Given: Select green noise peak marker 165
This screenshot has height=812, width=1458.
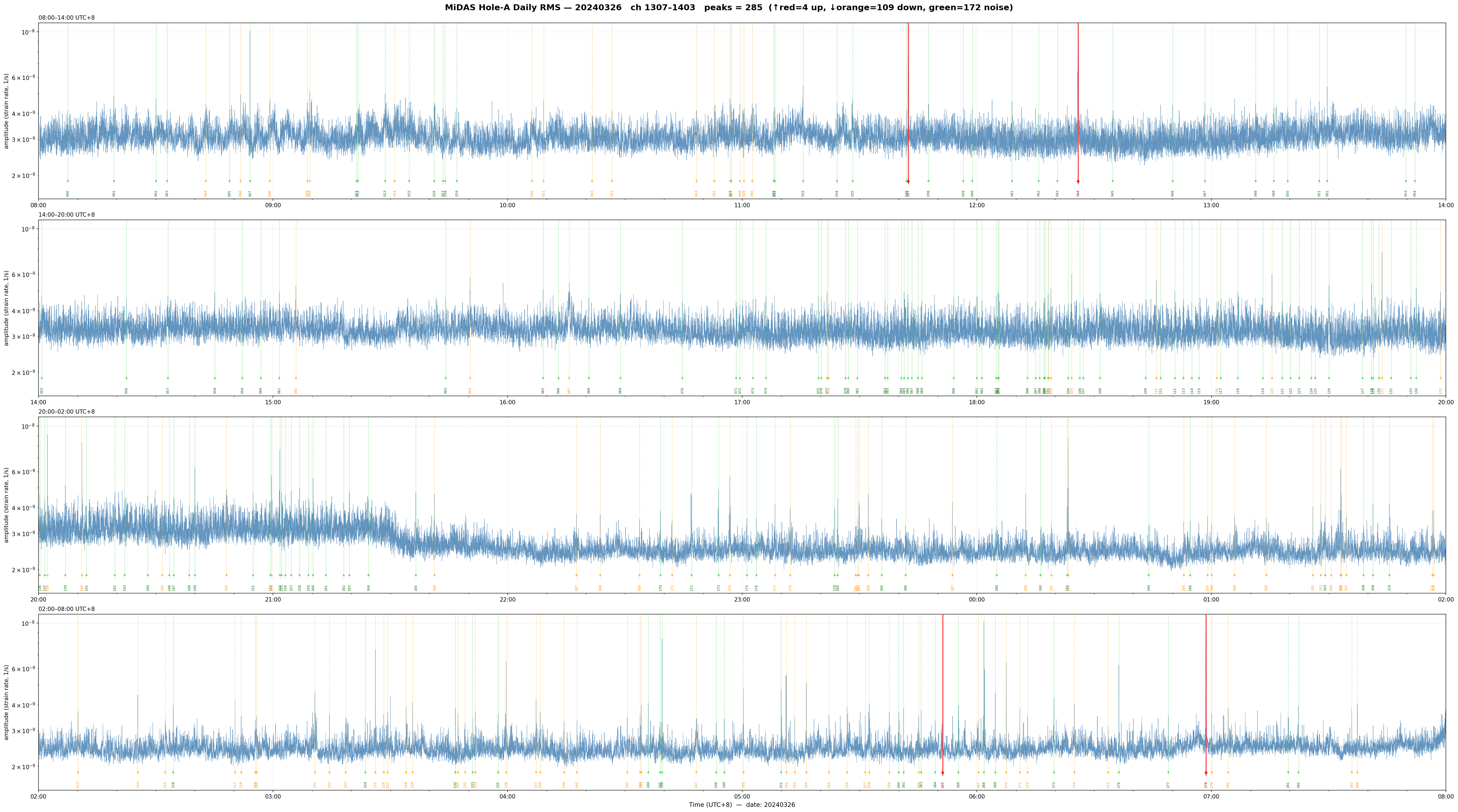Looking at the screenshot, I should click(x=416, y=575).
